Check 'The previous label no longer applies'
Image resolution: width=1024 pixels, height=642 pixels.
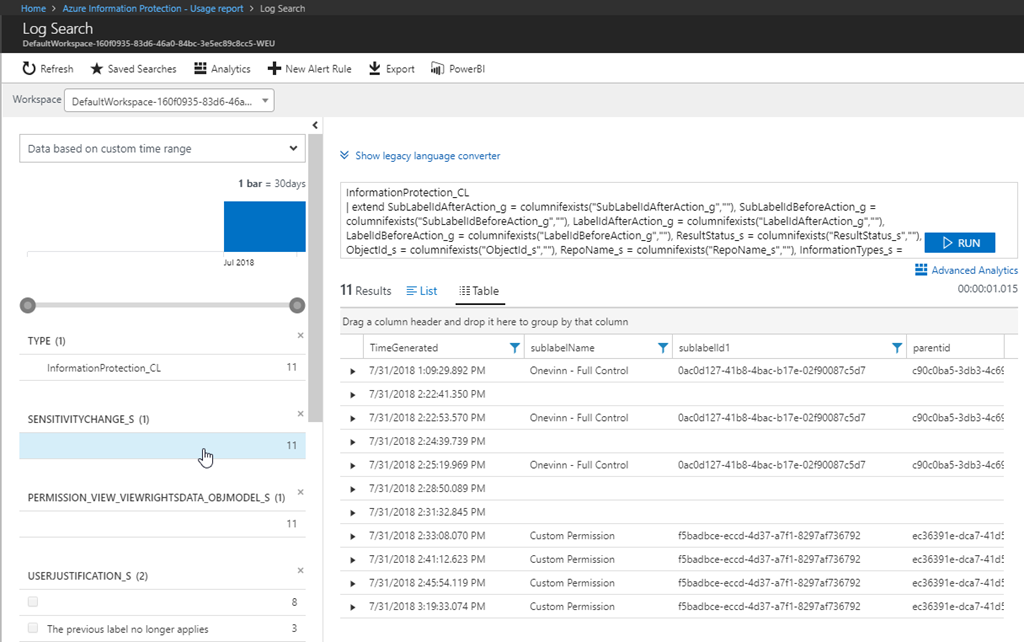coord(34,629)
